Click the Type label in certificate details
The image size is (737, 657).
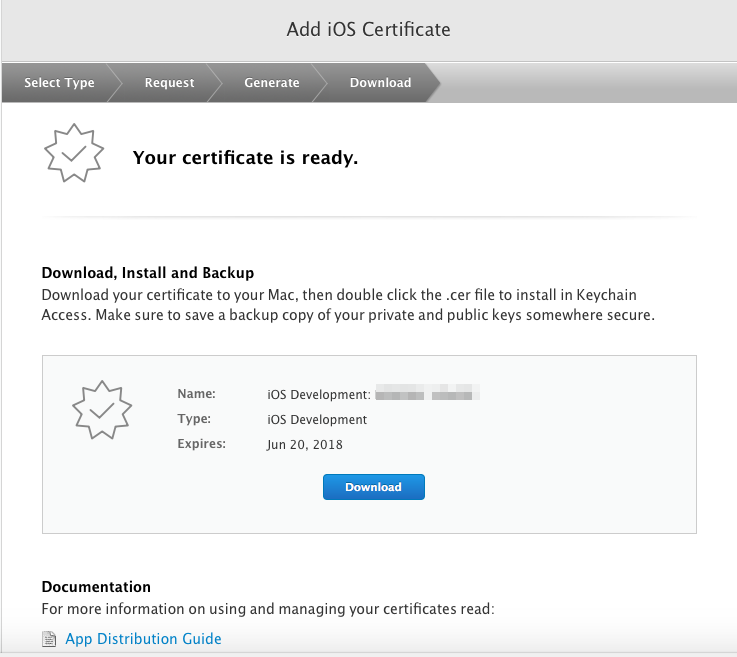194,420
